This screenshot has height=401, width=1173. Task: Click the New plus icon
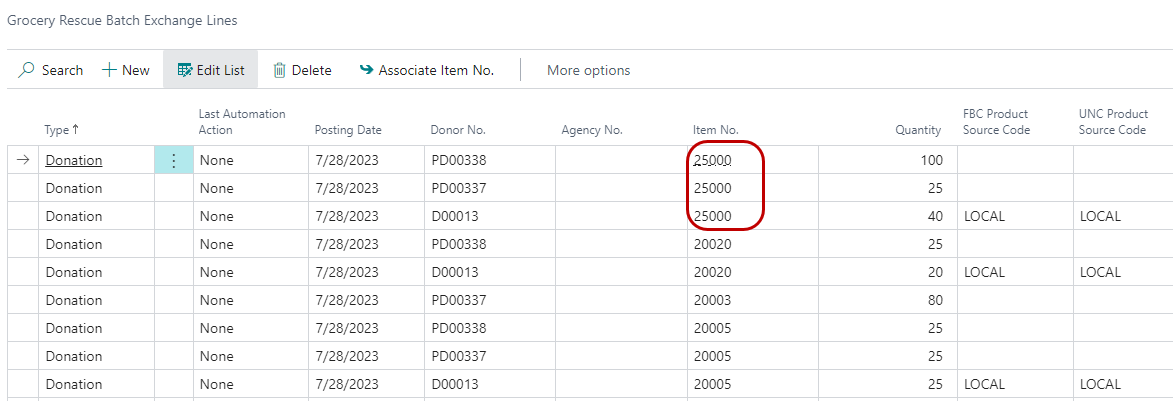109,70
